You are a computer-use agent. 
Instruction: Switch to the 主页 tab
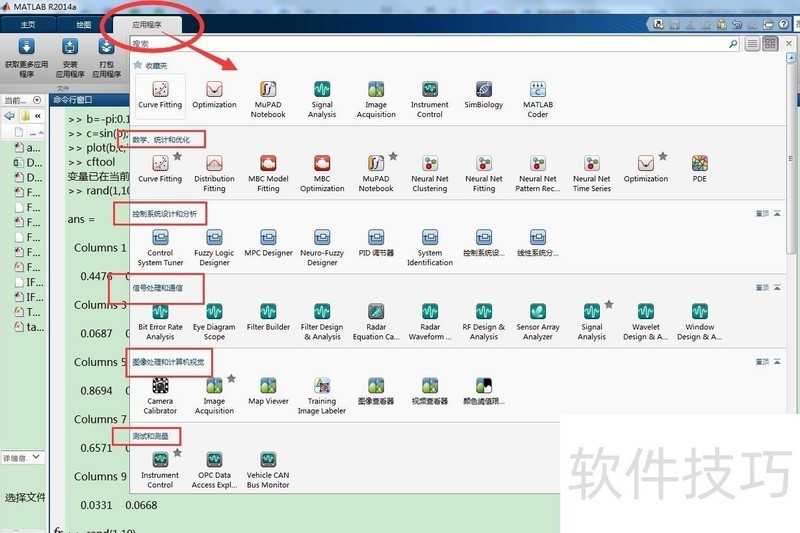(x=28, y=24)
